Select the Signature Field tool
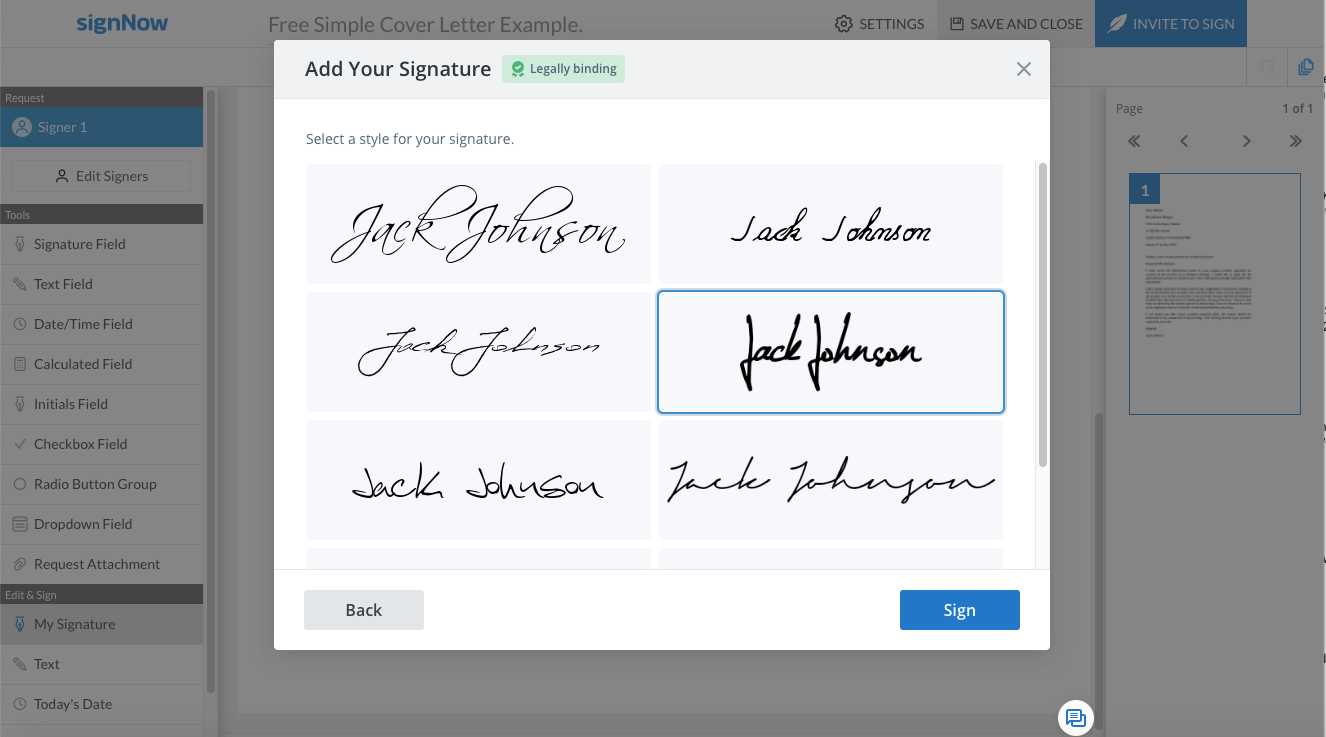 click(x=101, y=244)
